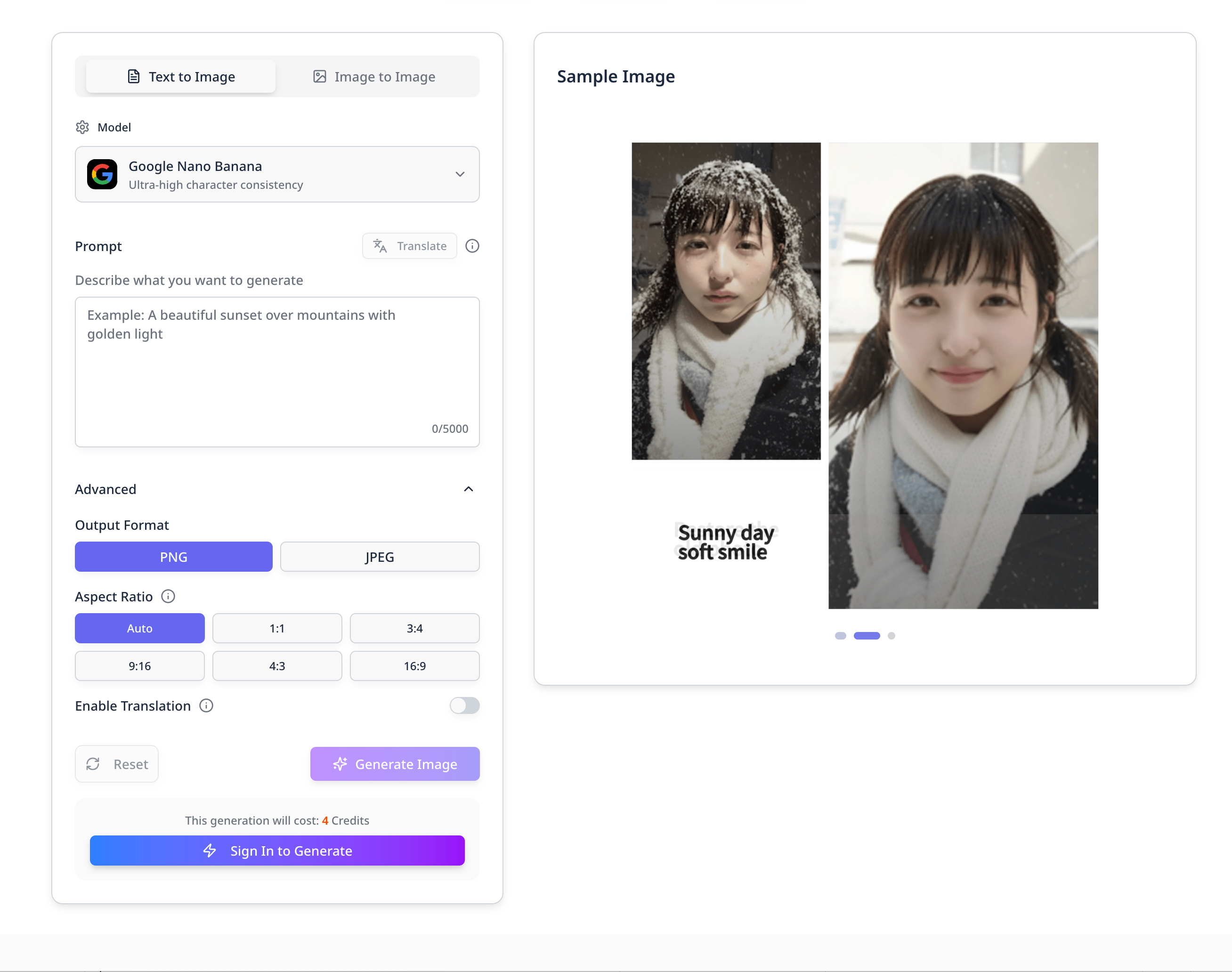Switch to the Image to Image tab
The image size is (1232, 972).
374,77
